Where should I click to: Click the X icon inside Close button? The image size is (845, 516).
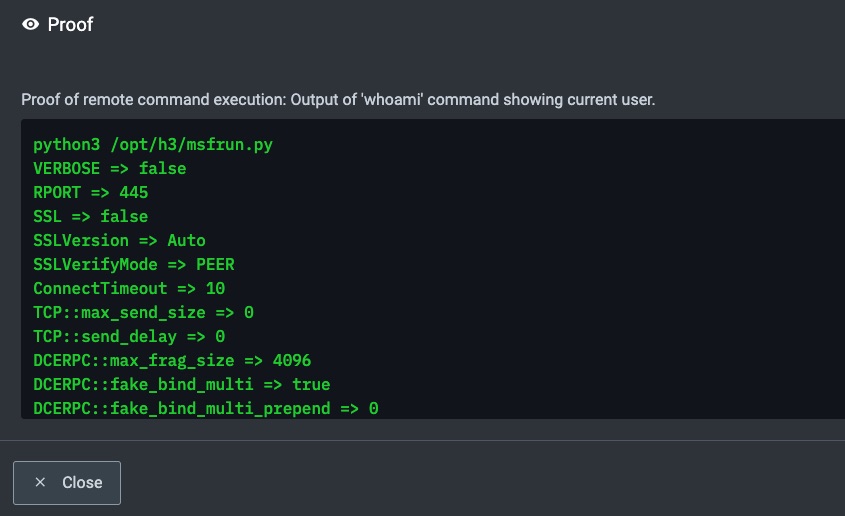pos(40,482)
